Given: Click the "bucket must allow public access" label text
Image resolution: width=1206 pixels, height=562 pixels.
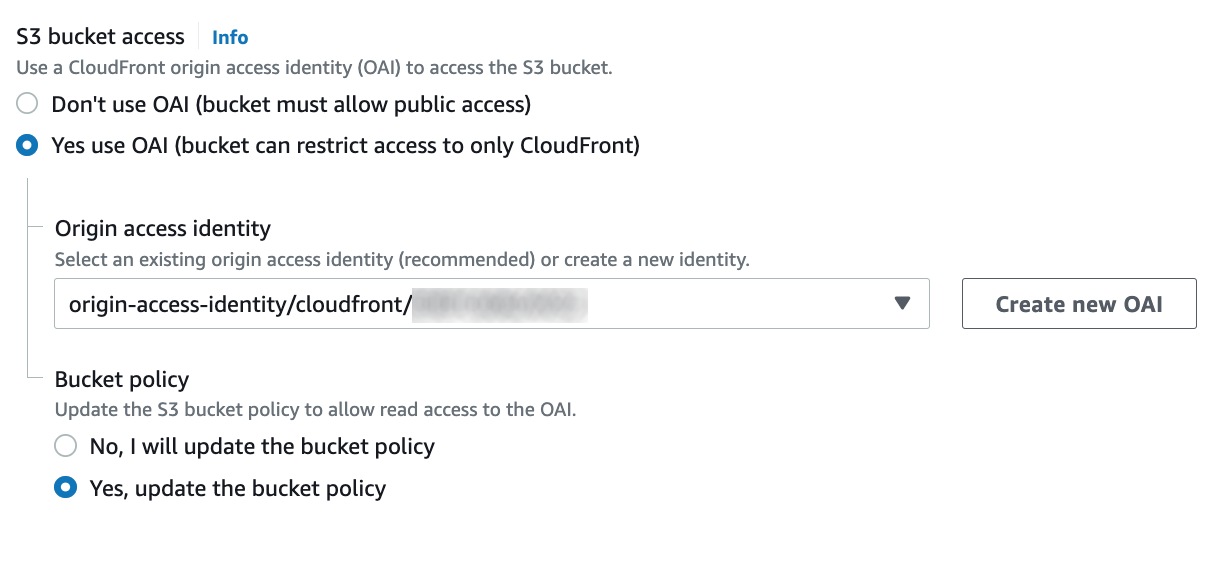Looking at the screenshot, I should (x=355, y=104).
